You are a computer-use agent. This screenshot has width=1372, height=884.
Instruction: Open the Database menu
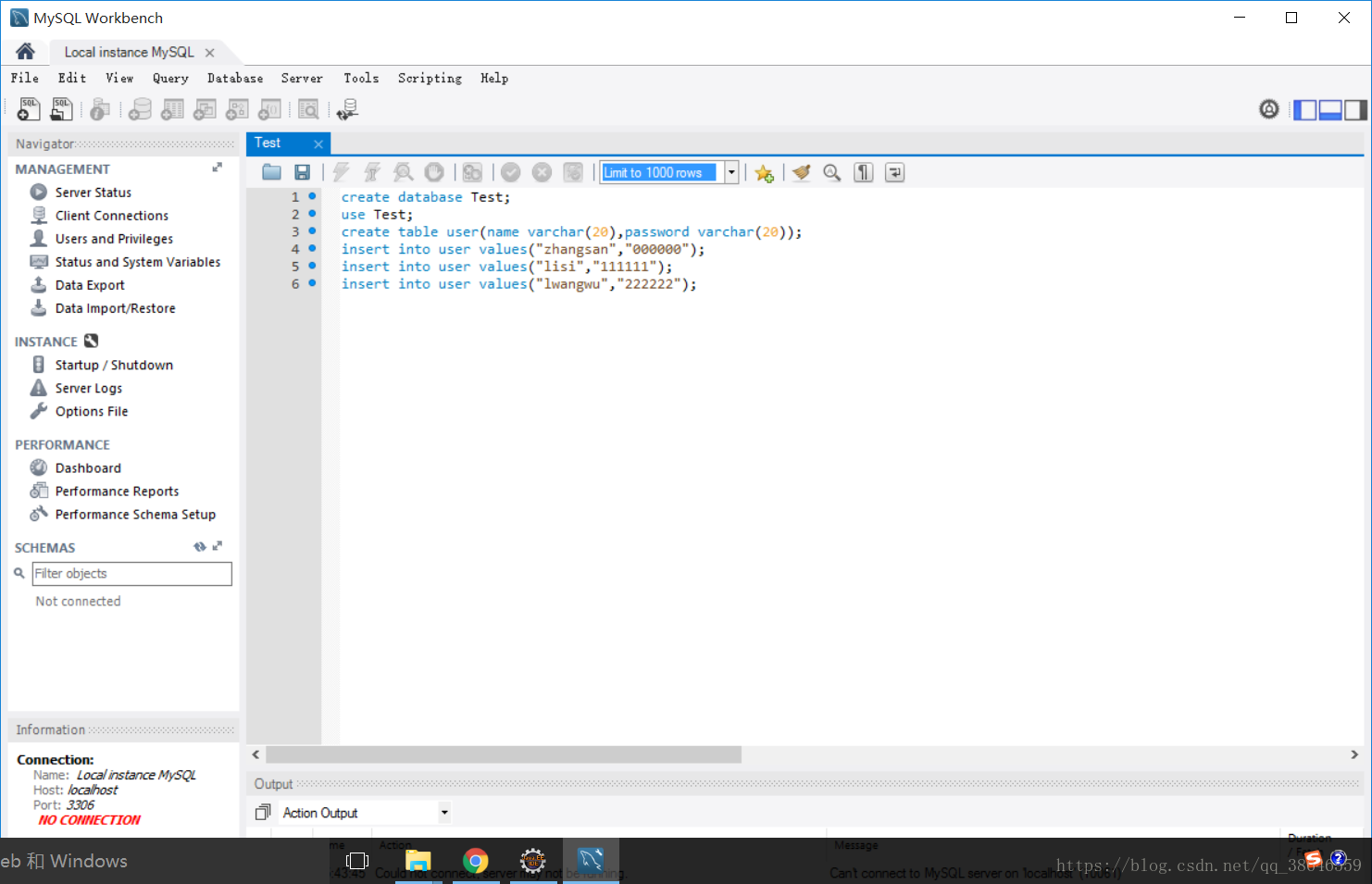point(235,79)
